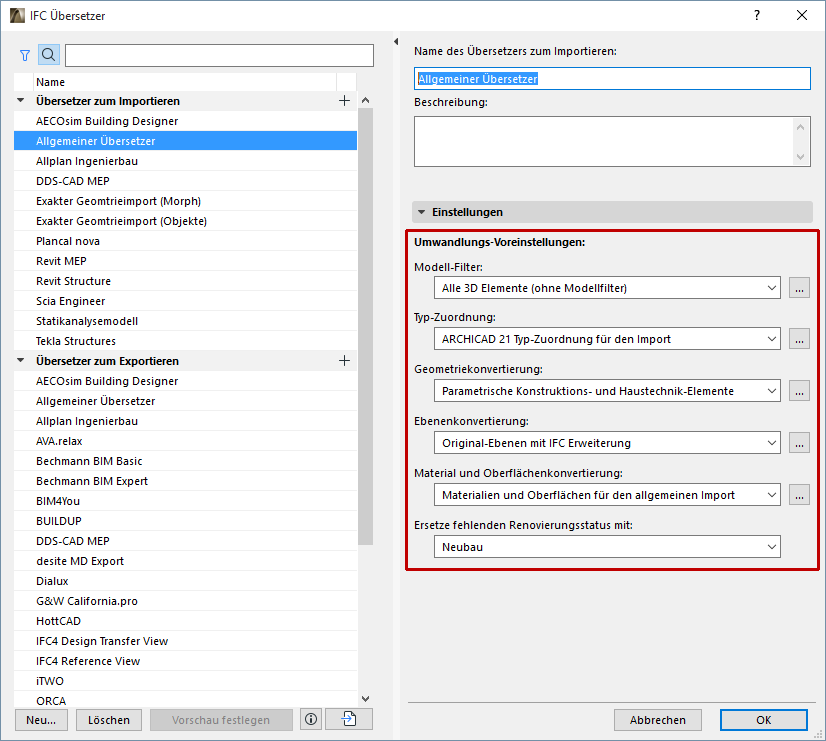Select AVA.relax export translator
The height and width of the screenshot is (741, 826).
[x=185, y=441]
